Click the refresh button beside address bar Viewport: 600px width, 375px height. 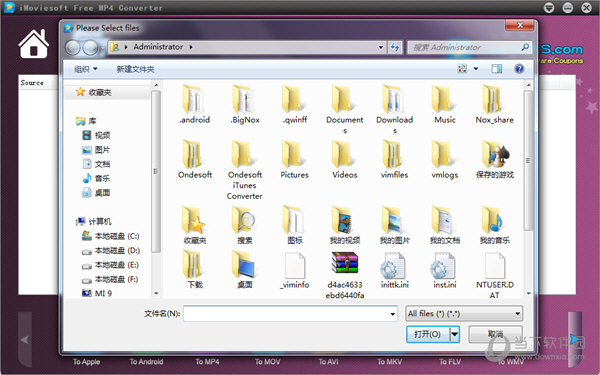click(395, 47)
